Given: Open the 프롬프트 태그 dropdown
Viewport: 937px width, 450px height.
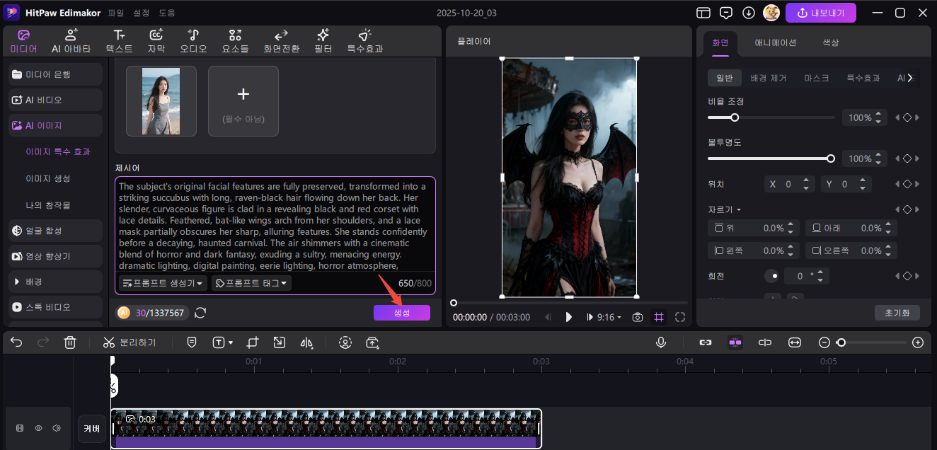Looking at the screenshot, I should click(x=252, y=284).
